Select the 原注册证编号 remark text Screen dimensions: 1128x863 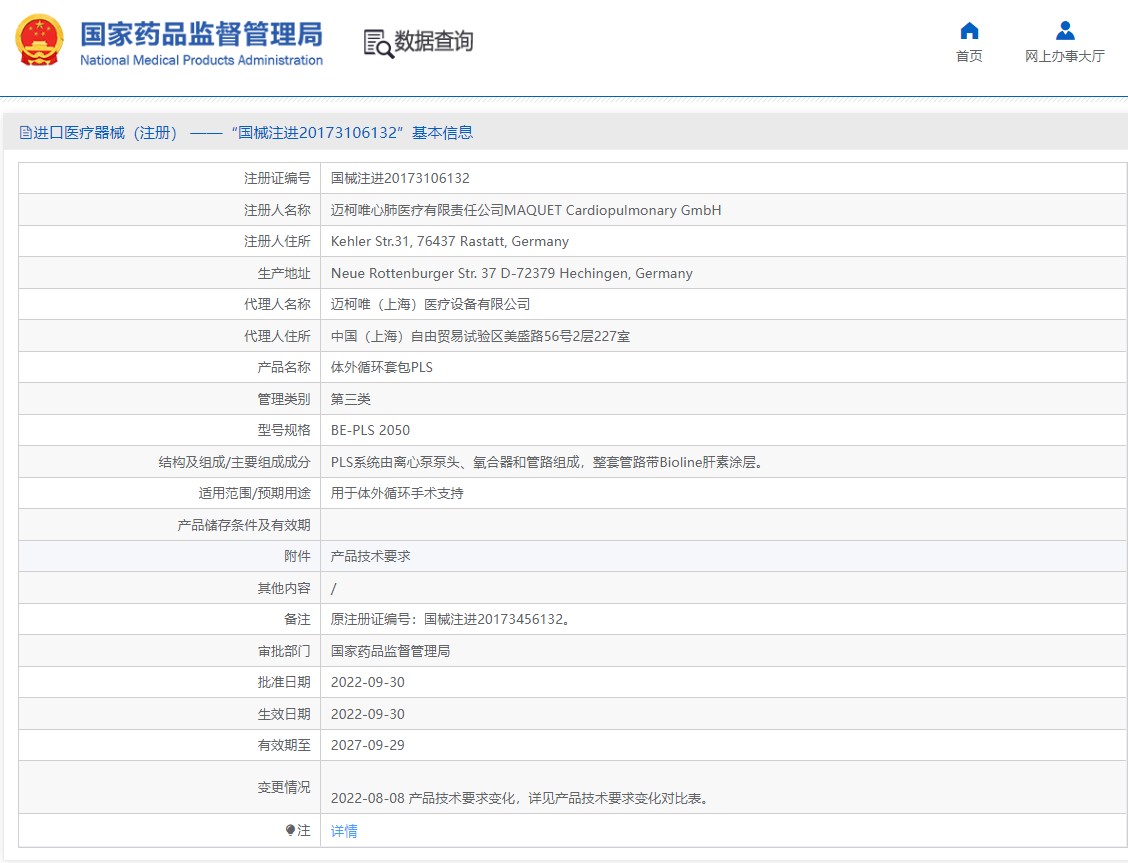point(451,619)
